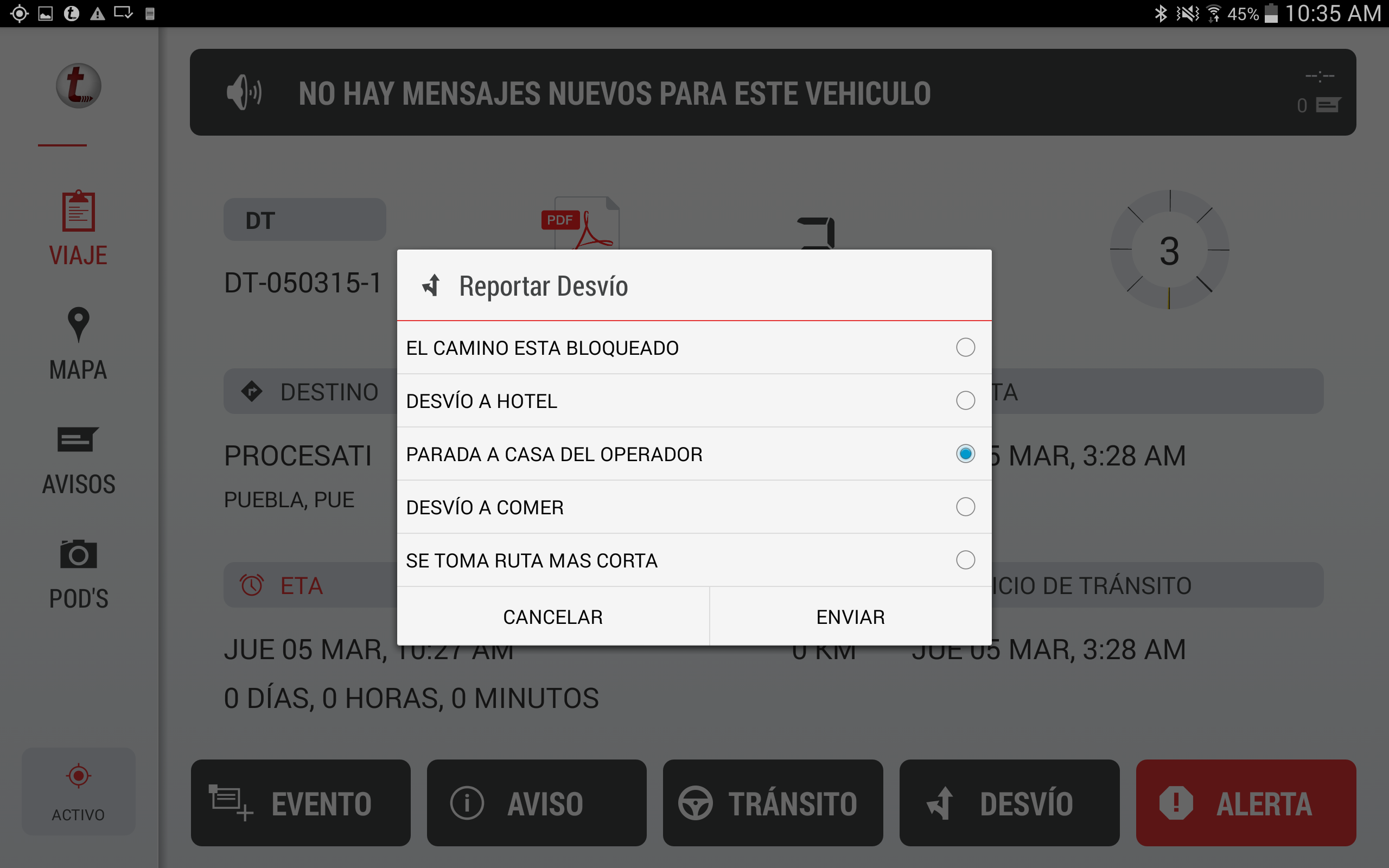The width and height of the screenshot is (1389, 868).
Task: Tap the red ALERTA button
Action: pyautogui.click(x=1246, y=802)
